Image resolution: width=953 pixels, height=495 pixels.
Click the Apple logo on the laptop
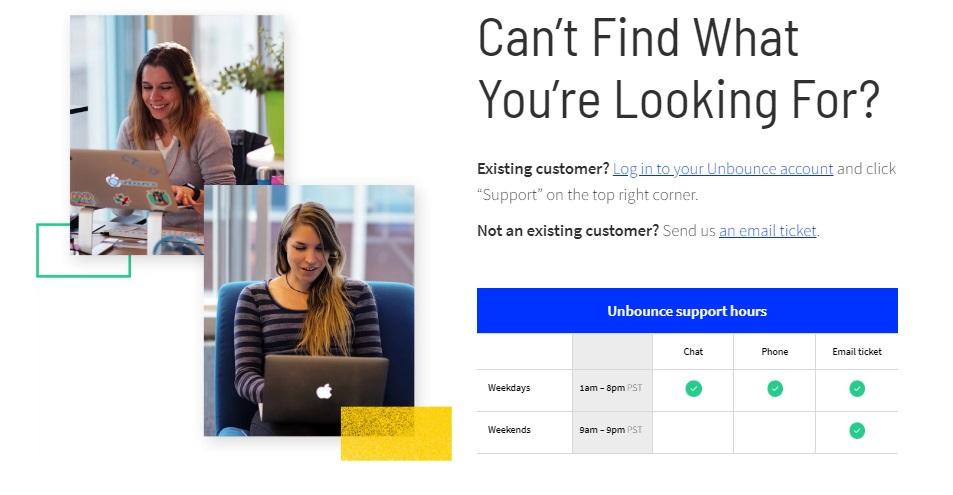324,391
